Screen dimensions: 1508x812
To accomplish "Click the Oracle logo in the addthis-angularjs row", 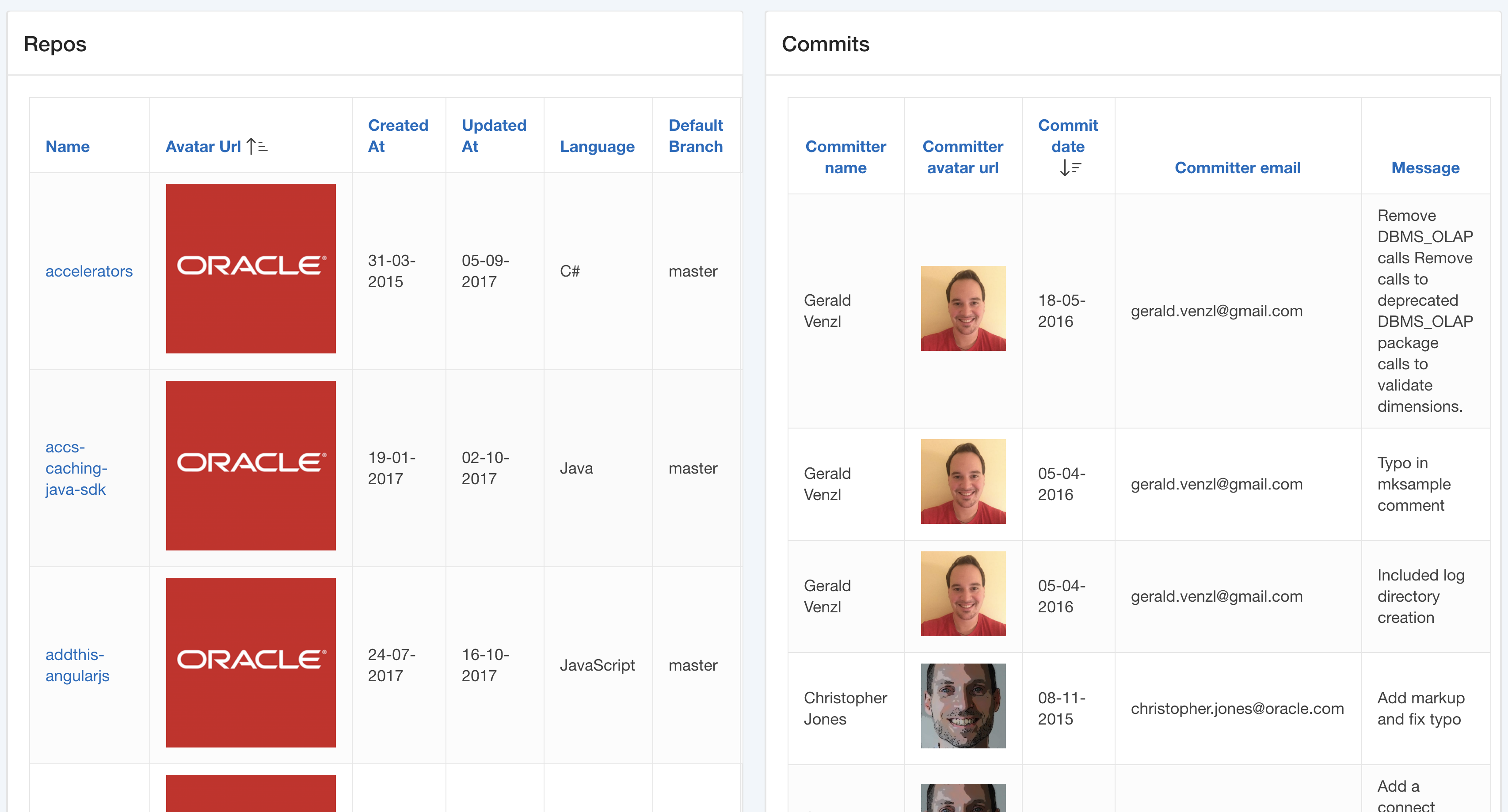I will click(251, 662).
